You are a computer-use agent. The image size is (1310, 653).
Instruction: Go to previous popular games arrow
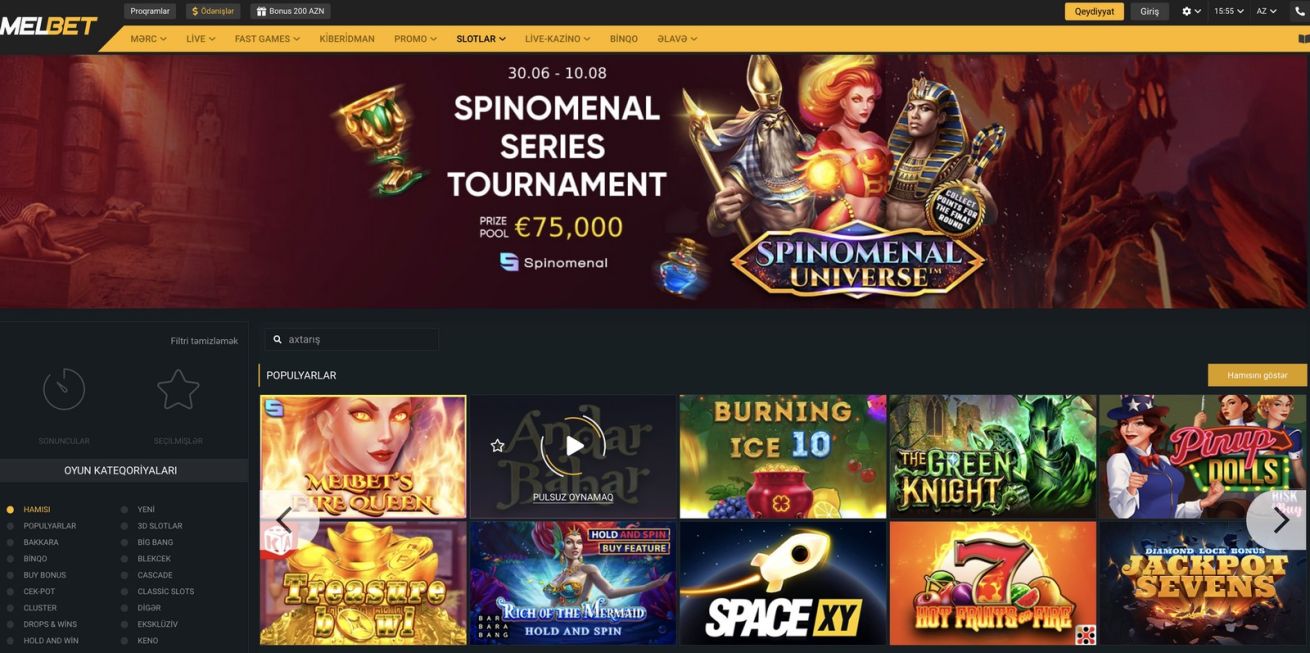[x=287, y=520]
